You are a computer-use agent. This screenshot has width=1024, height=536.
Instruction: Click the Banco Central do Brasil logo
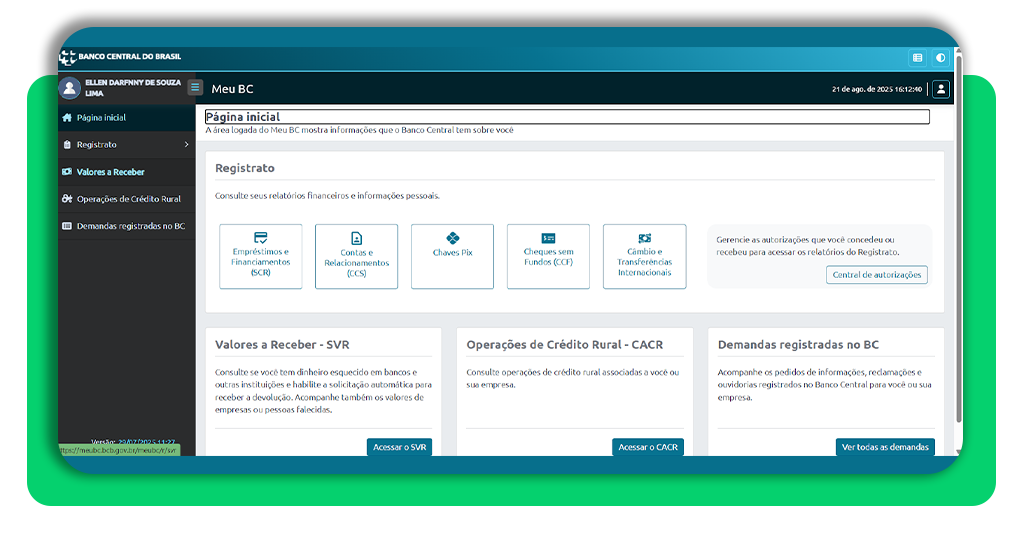click(x=120, y=57)
